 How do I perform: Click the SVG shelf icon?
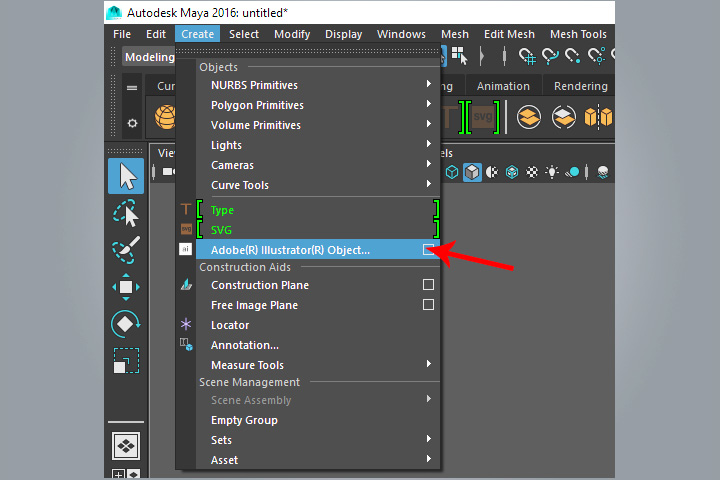[484, 118]
